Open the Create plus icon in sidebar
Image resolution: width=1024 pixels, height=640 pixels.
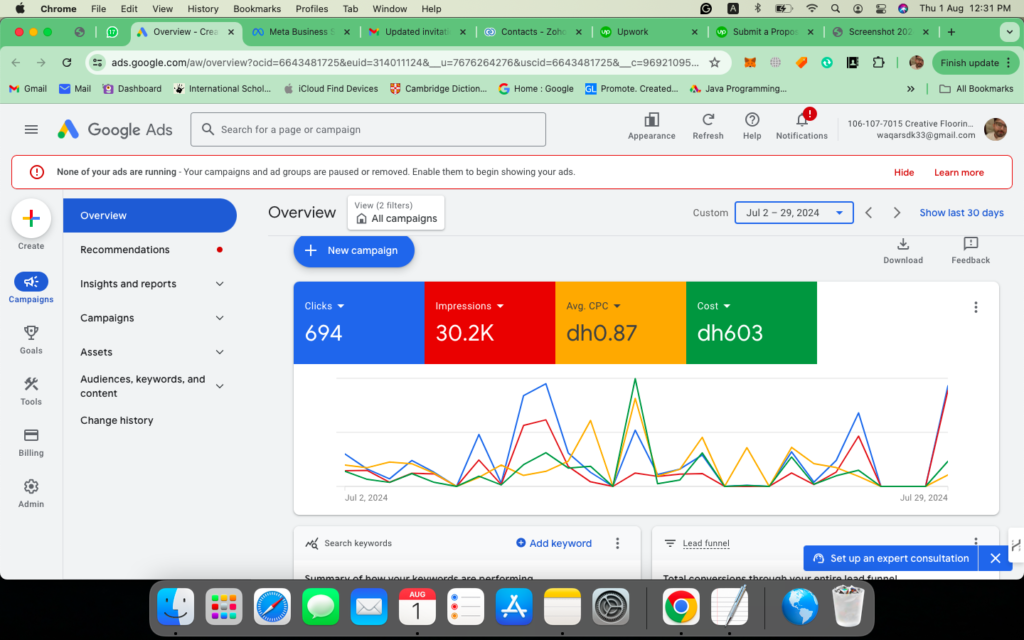pyautogui.click(x=30, y=217)
